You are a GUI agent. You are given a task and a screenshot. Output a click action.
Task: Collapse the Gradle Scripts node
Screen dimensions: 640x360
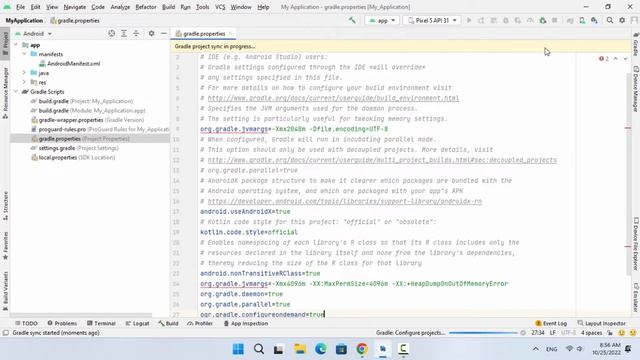pyautogui.click(x=16, y=91)
